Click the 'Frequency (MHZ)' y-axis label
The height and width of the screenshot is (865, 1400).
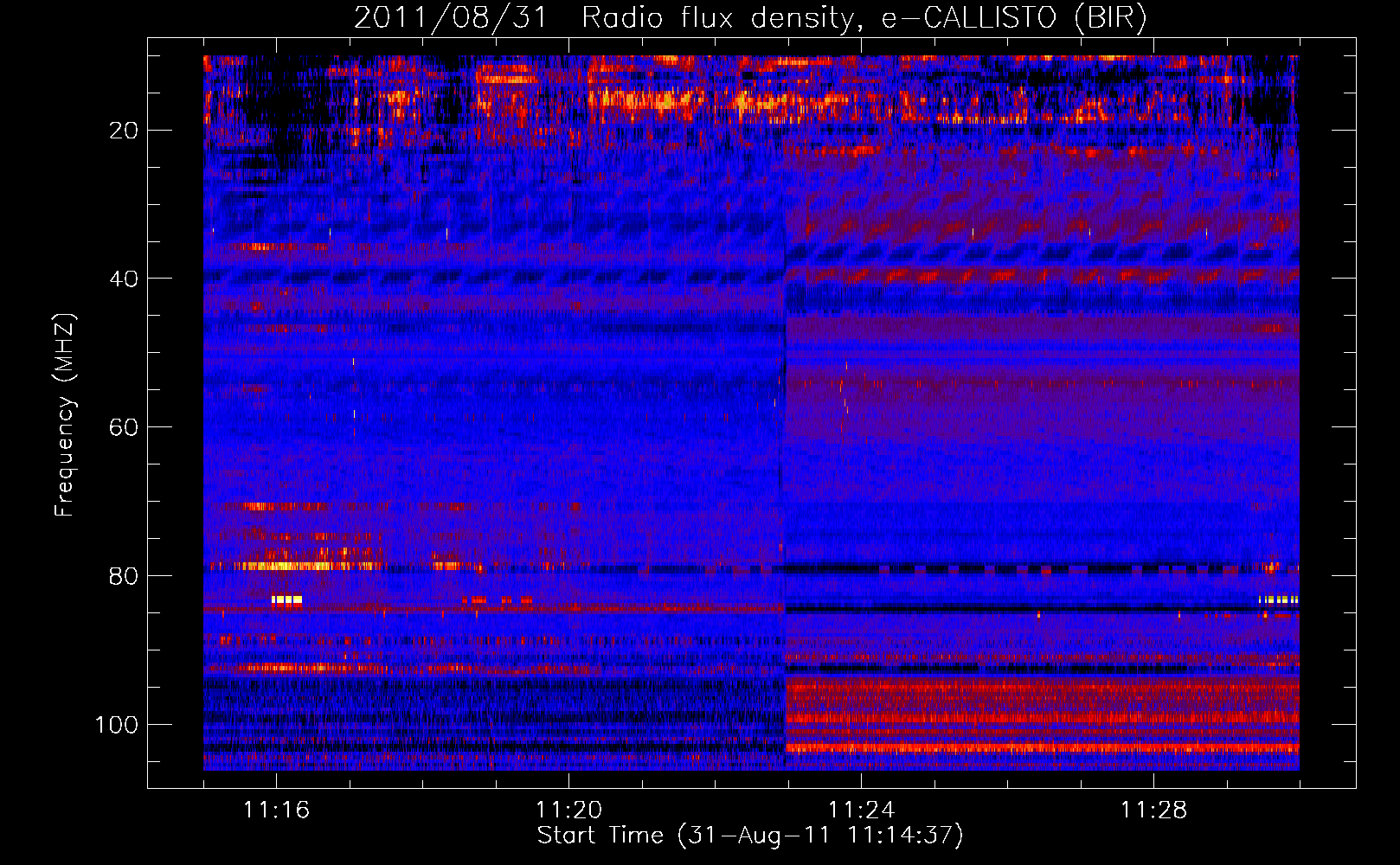(65, 415)
